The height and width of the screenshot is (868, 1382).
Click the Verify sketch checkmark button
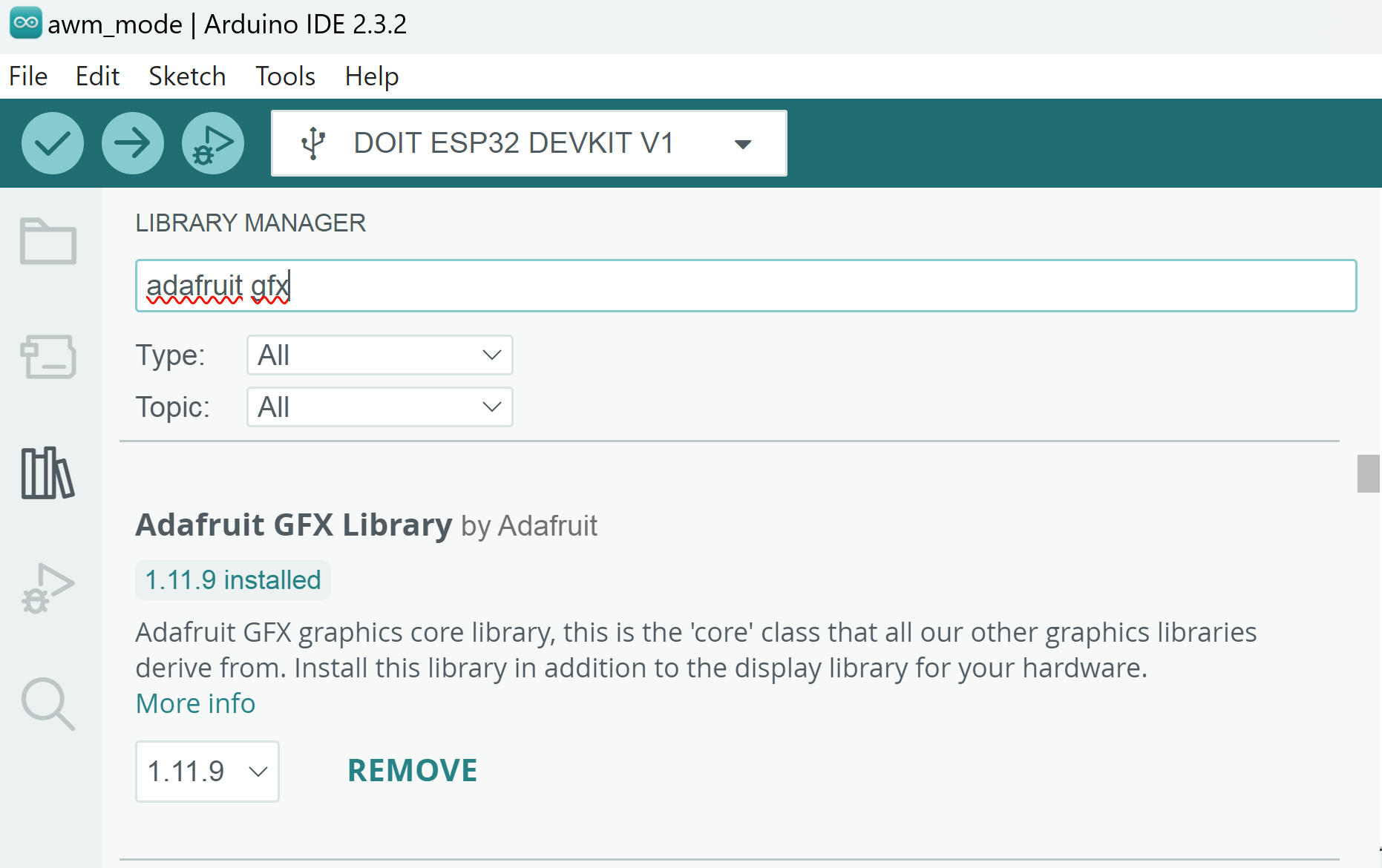tap(53, 143)
